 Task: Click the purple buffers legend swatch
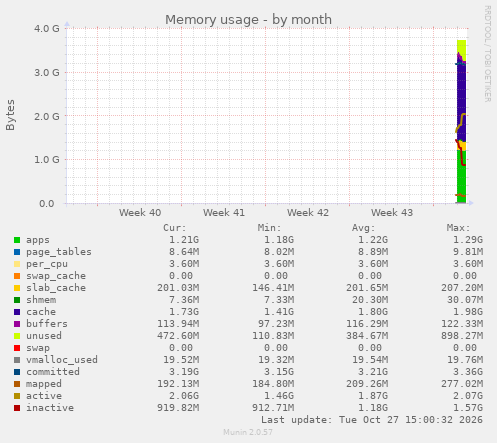[17, 324]
